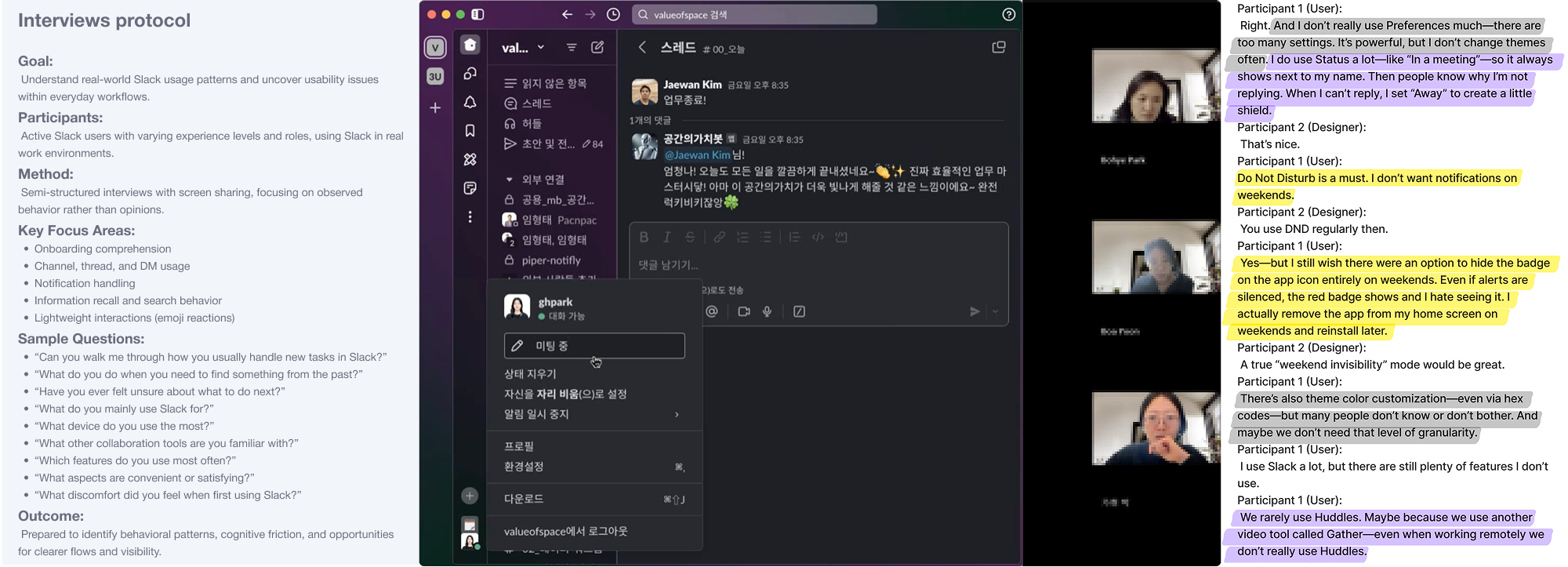Go back with the thread header chevron
1568x567 pixels.
(x=642, y=47)
